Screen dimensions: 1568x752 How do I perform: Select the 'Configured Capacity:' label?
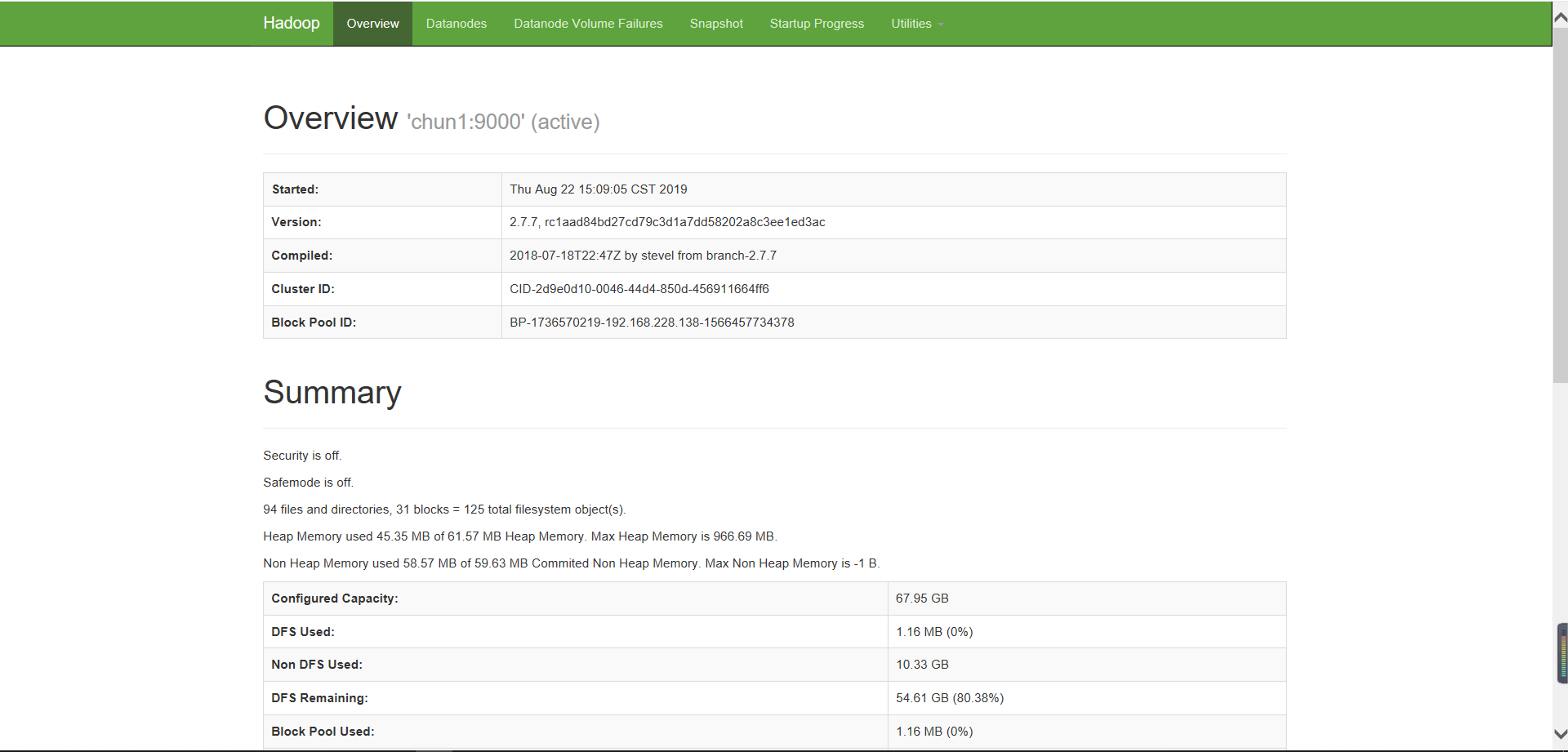click(335, 598)
